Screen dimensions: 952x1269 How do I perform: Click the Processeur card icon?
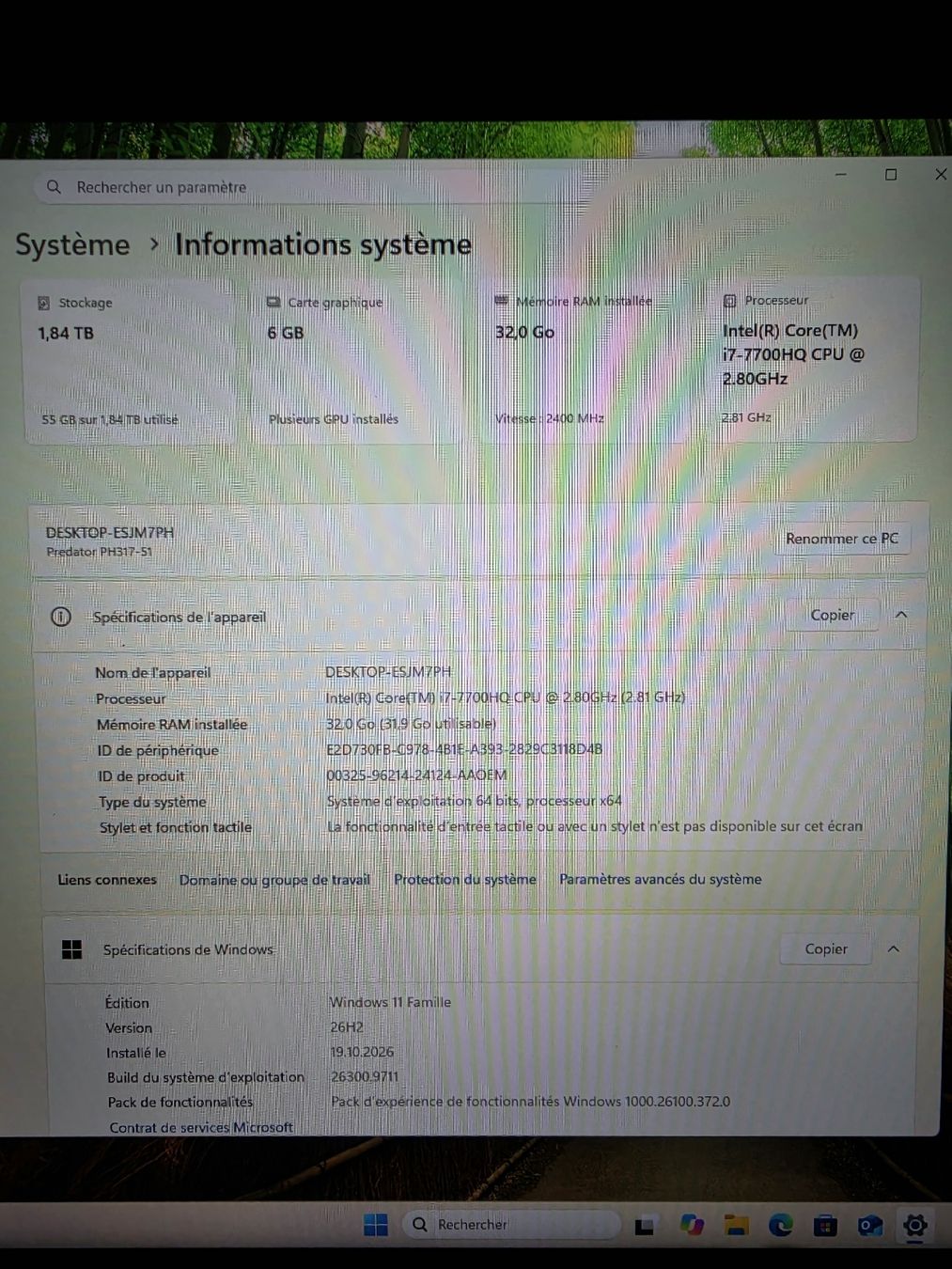click(730, 301)
